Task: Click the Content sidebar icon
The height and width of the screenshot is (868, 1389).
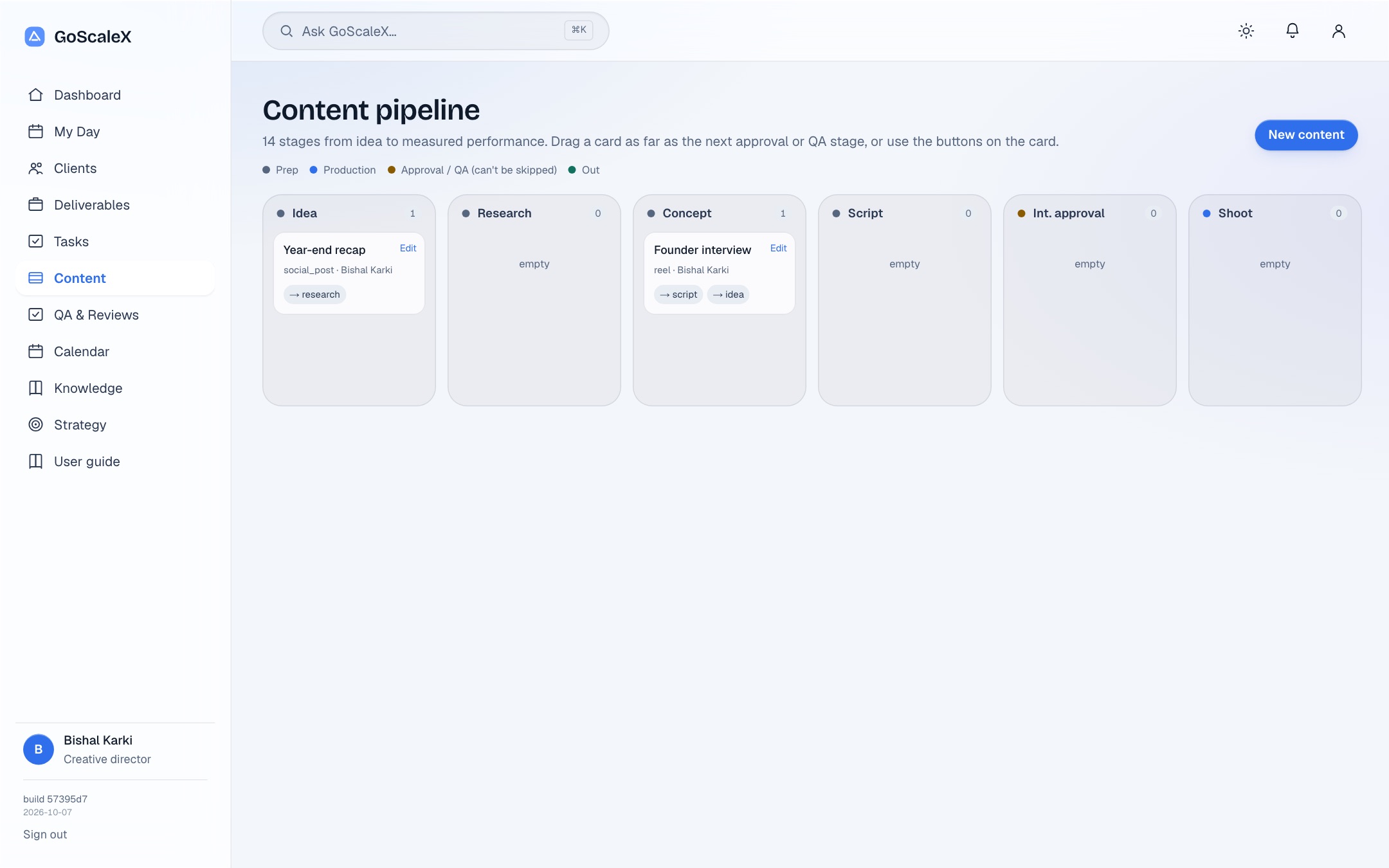Action: point(36,278)
